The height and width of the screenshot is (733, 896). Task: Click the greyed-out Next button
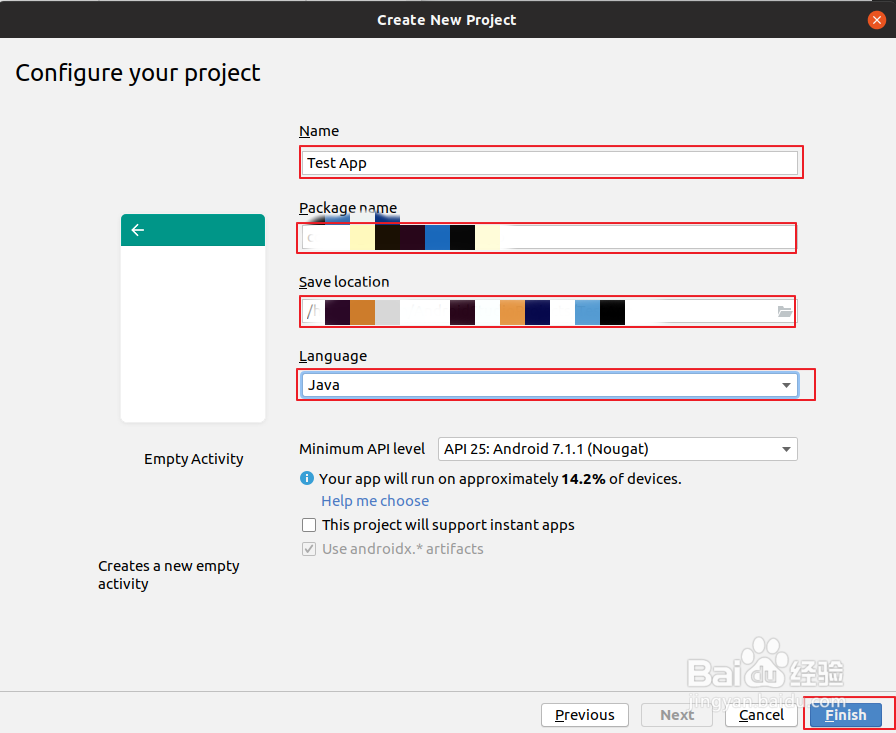[x=677, y=715]
